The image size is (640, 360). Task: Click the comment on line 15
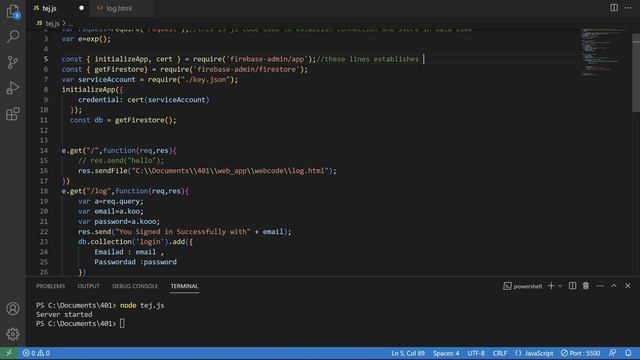[x=121, y=161]
